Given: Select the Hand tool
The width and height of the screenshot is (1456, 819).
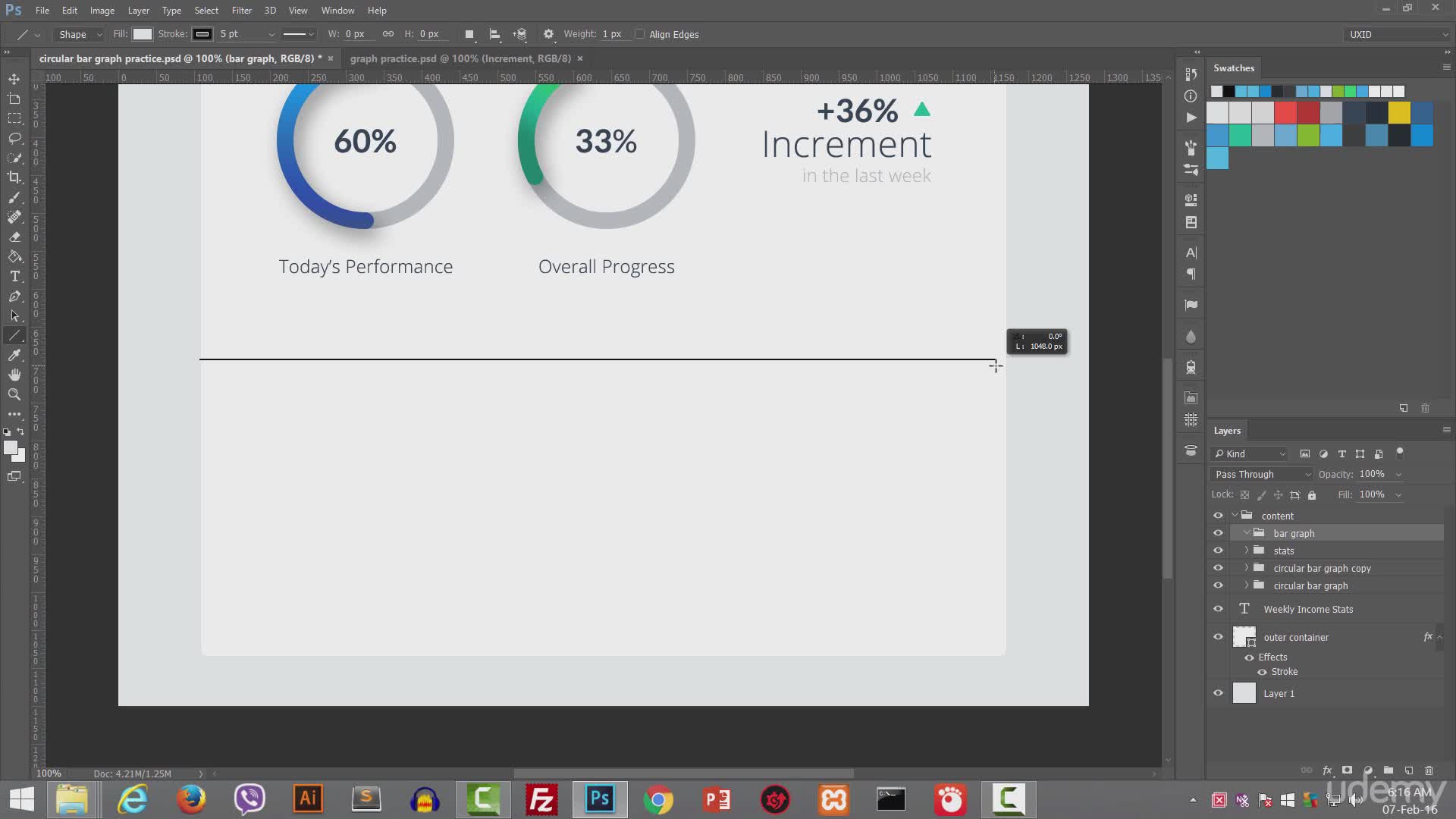Looking at the screenshot, I should click(14, 375).
